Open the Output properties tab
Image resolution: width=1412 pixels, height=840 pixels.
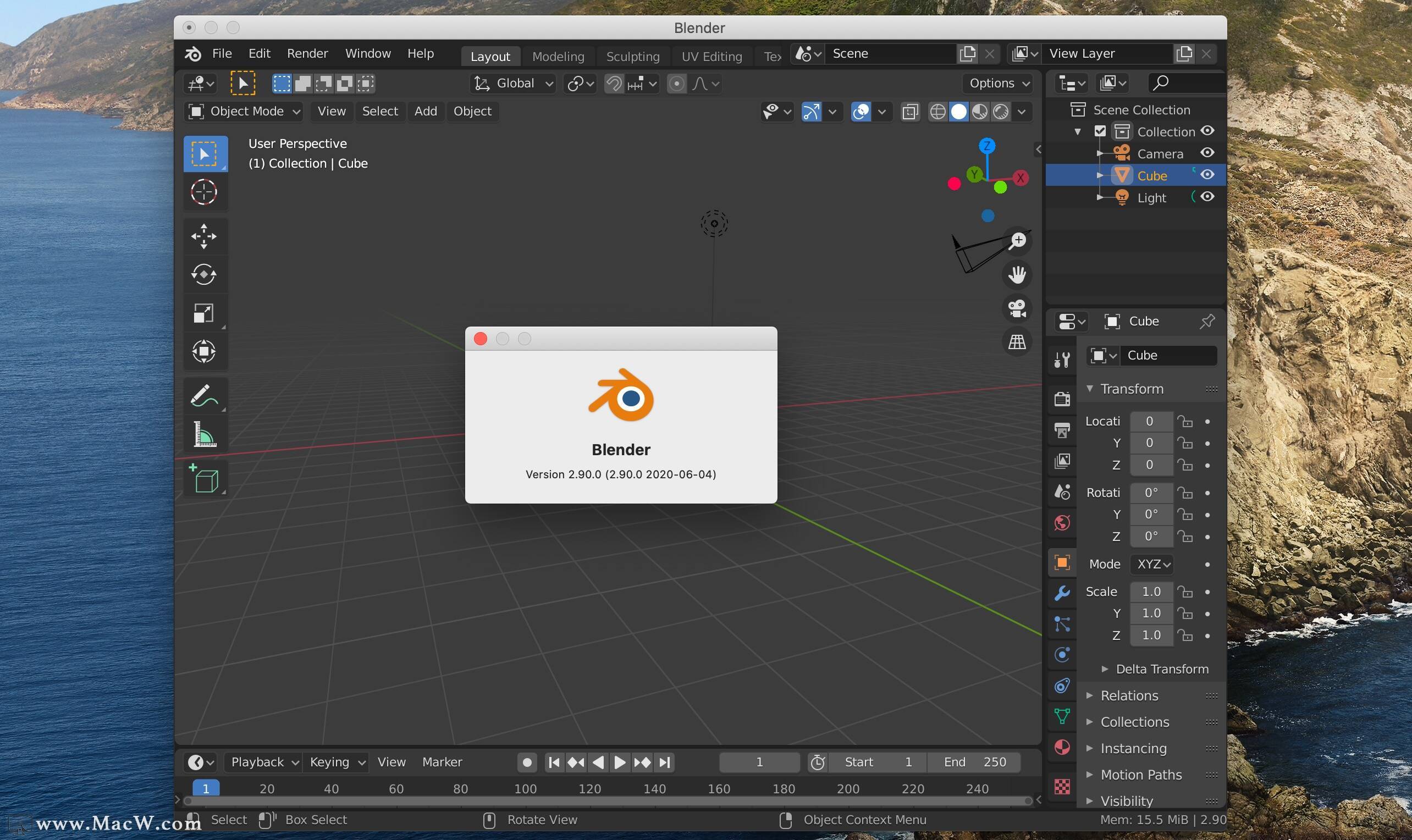1062,430
